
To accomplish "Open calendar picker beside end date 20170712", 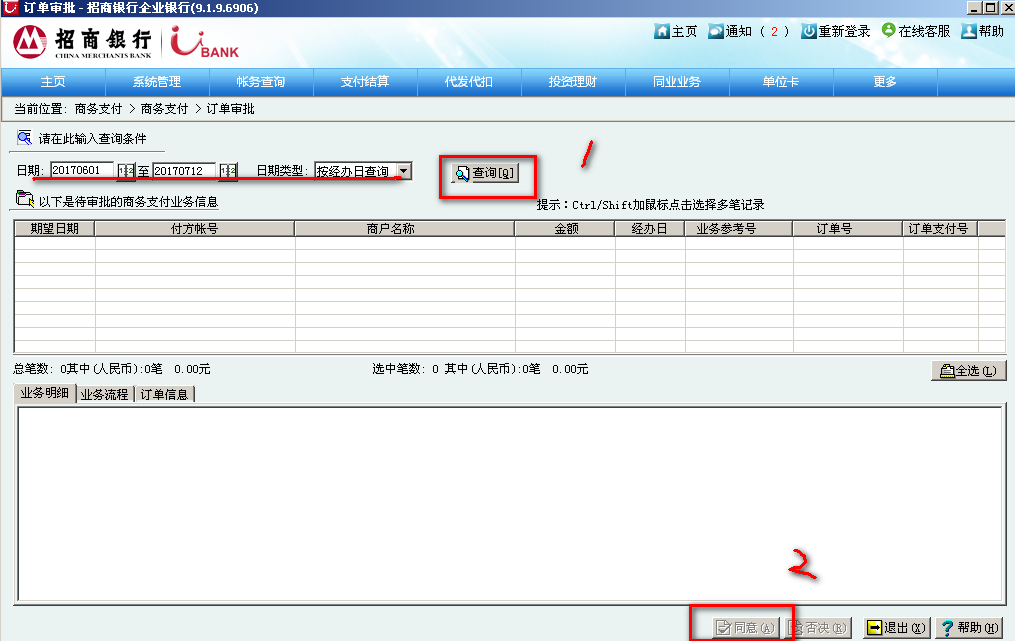I will point(228,171).
